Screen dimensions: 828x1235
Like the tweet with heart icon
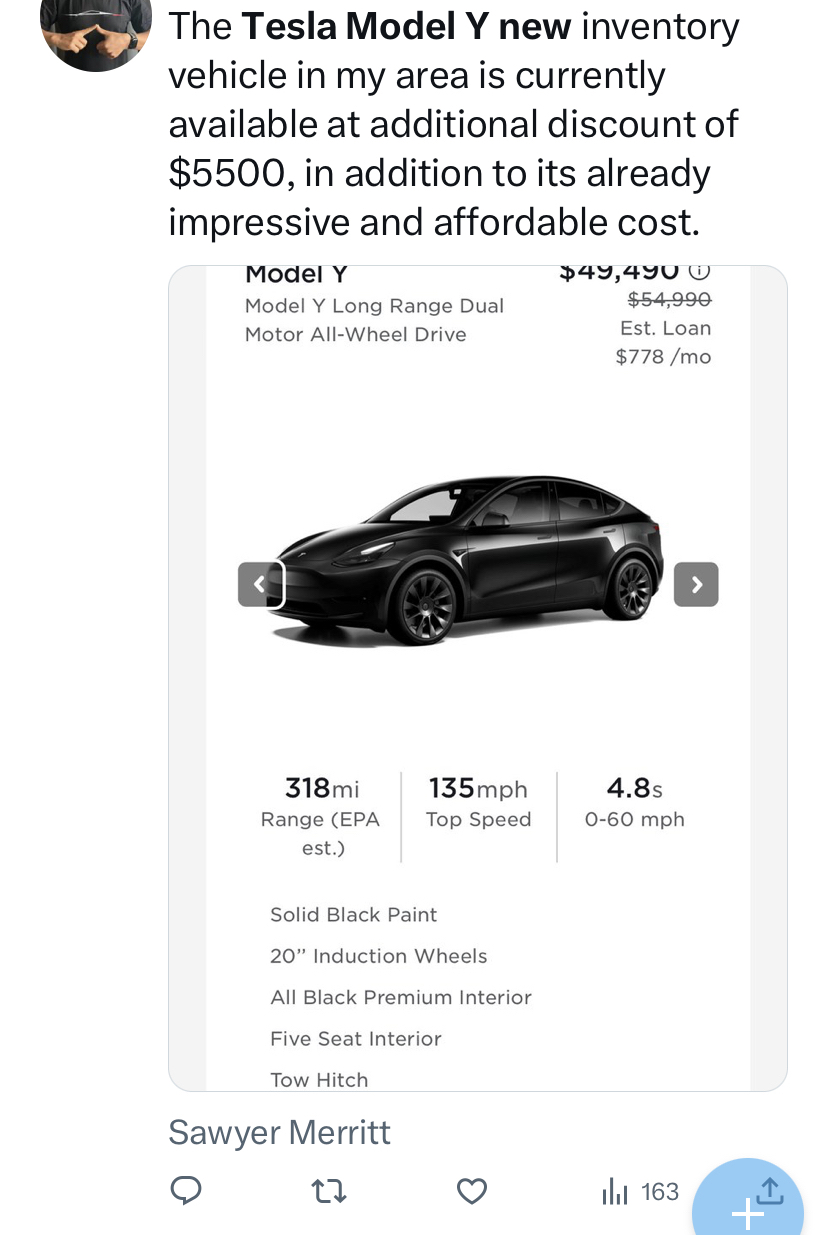click(472, 1191)
